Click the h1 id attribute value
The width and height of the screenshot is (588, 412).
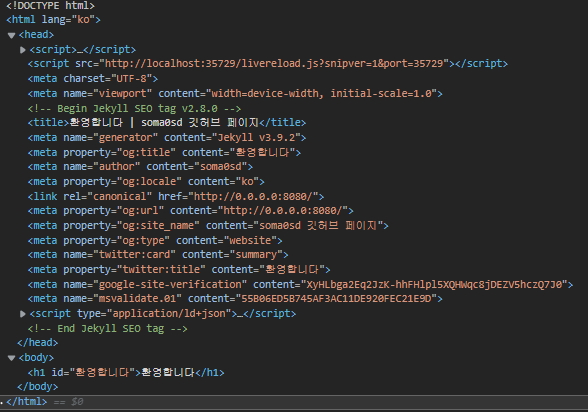[x=102, y=372]
